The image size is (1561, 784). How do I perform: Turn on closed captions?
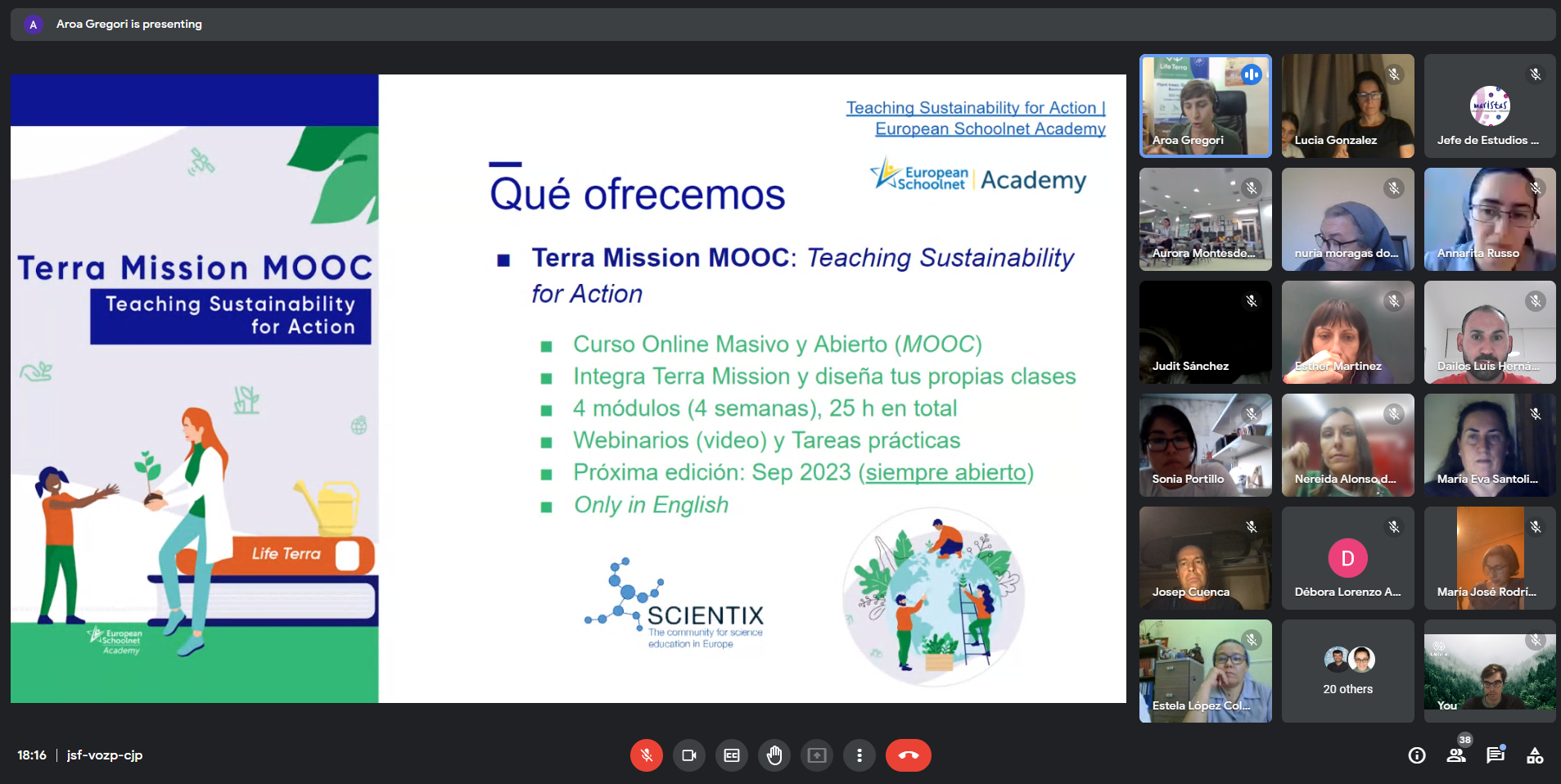click(x=732, y=755)
